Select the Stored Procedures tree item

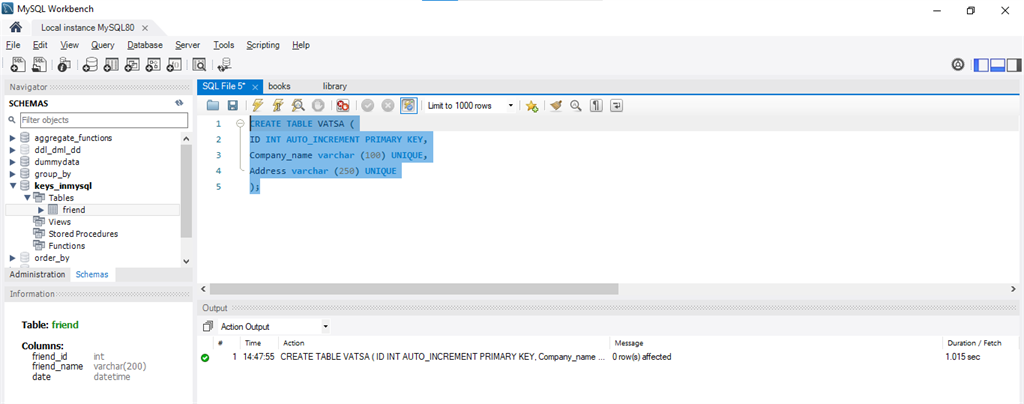83,234
